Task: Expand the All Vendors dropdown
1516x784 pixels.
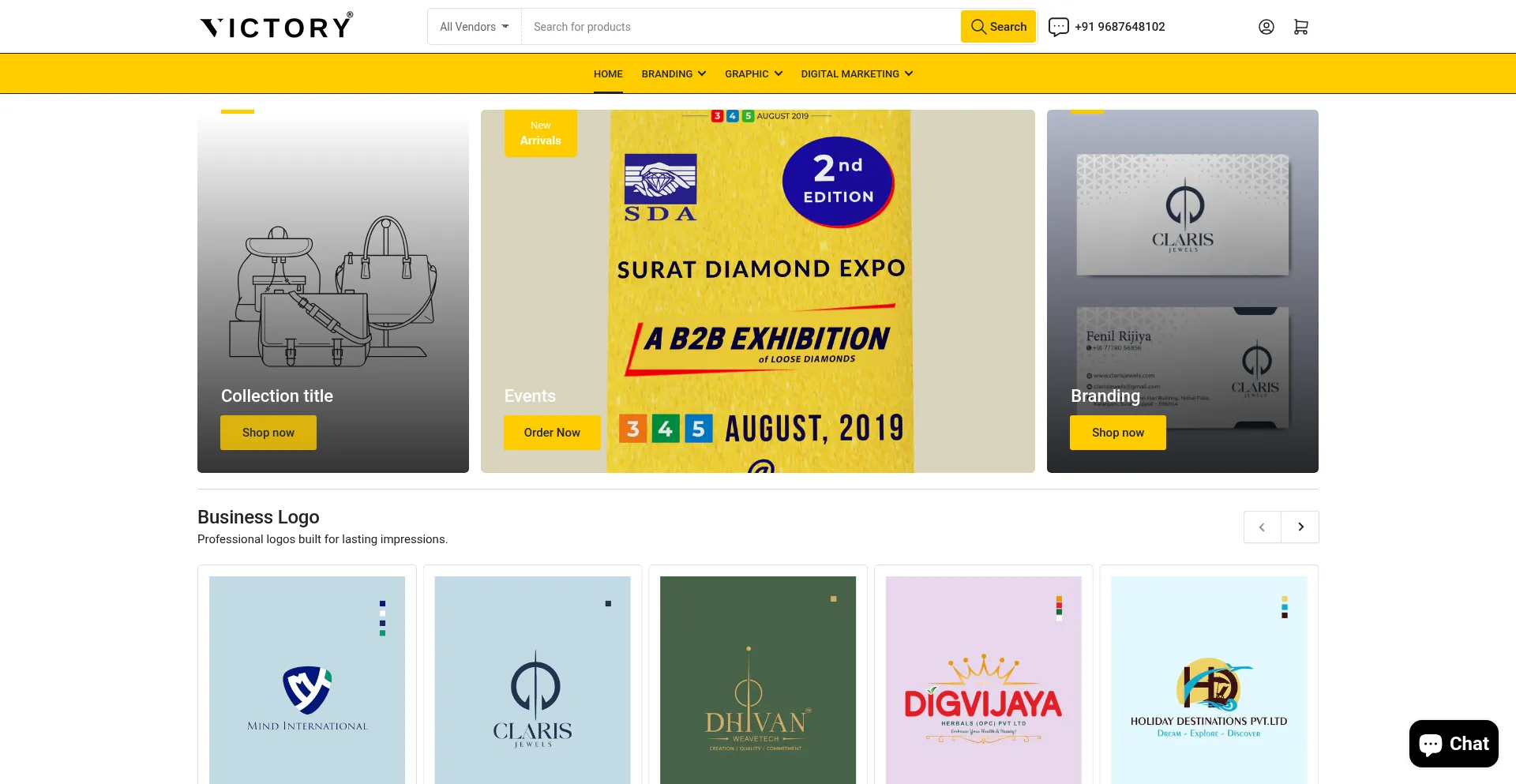Action: pyautogui.click(x=475, y=27)
